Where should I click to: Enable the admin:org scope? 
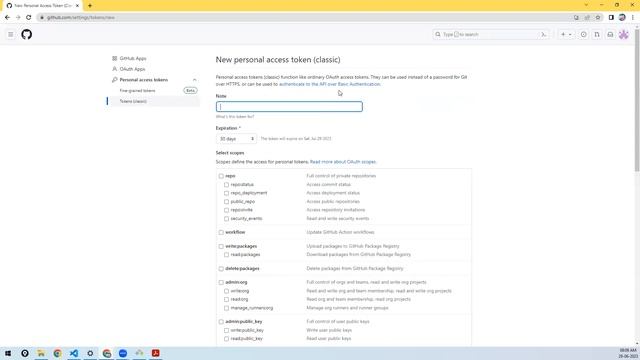[221, 282]
